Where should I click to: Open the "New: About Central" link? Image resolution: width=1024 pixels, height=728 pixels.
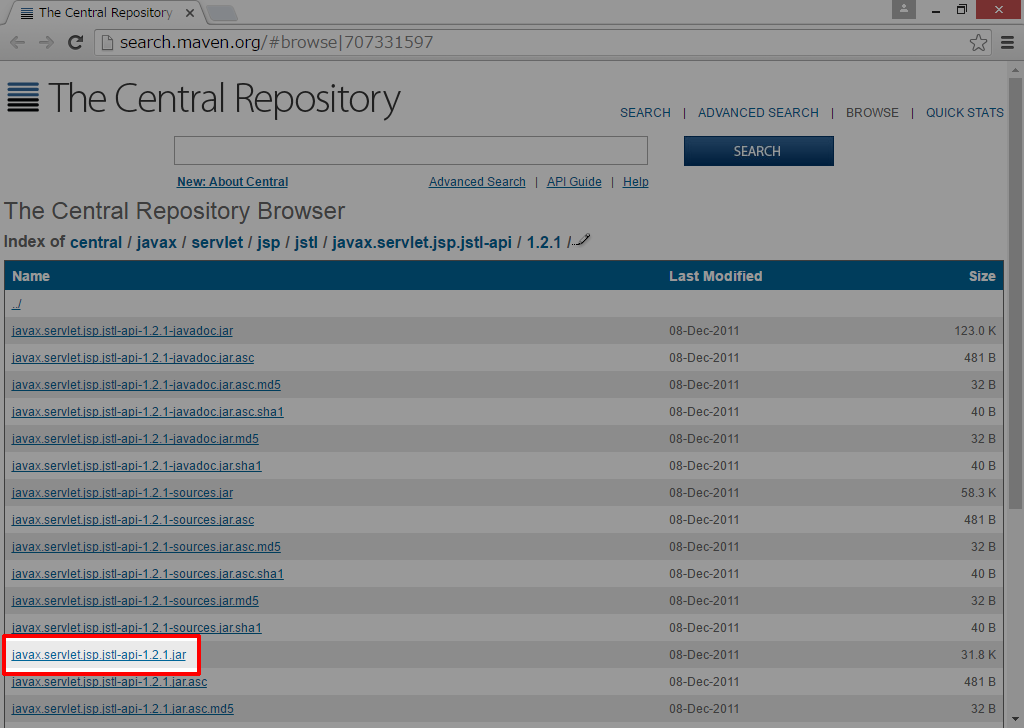tap(232, 182)
